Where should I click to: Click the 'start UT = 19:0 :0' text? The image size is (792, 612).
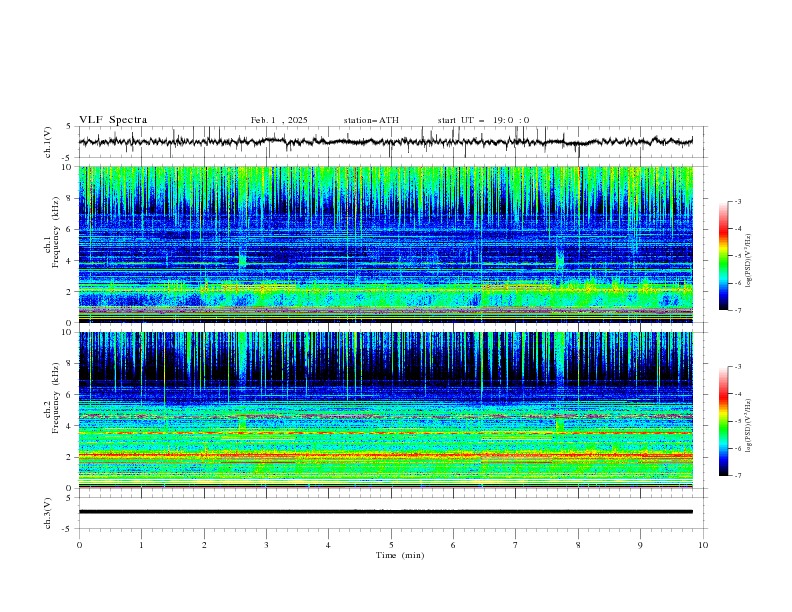[x=483, y=120]
